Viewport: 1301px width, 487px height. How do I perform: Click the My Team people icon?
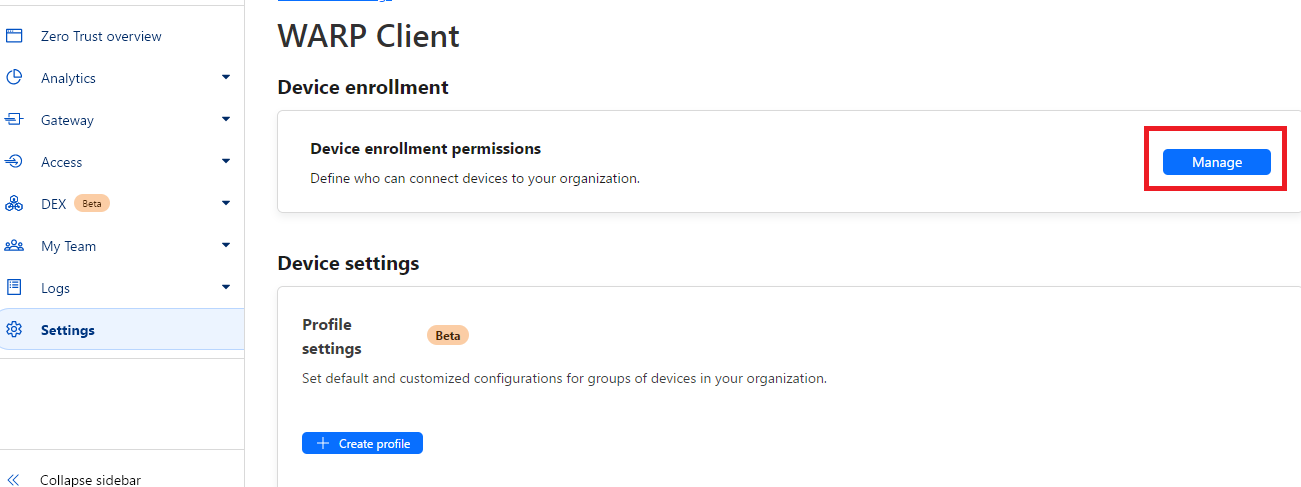click(x=14, y=246)
